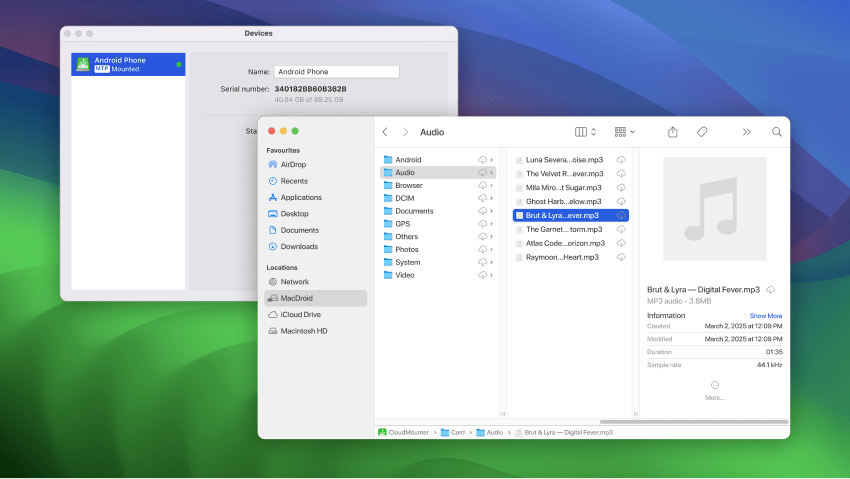
Task: Click Show More in Information section
Action: coord(765,315)
